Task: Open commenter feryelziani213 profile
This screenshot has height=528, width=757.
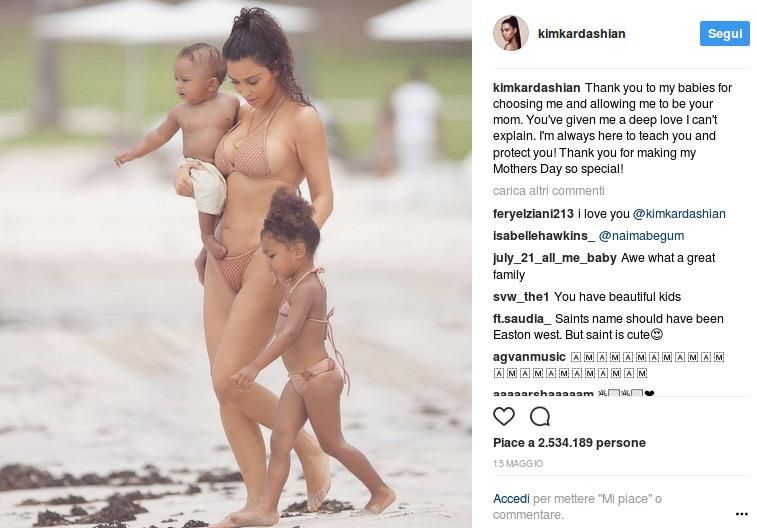Action: pos(533,214)
